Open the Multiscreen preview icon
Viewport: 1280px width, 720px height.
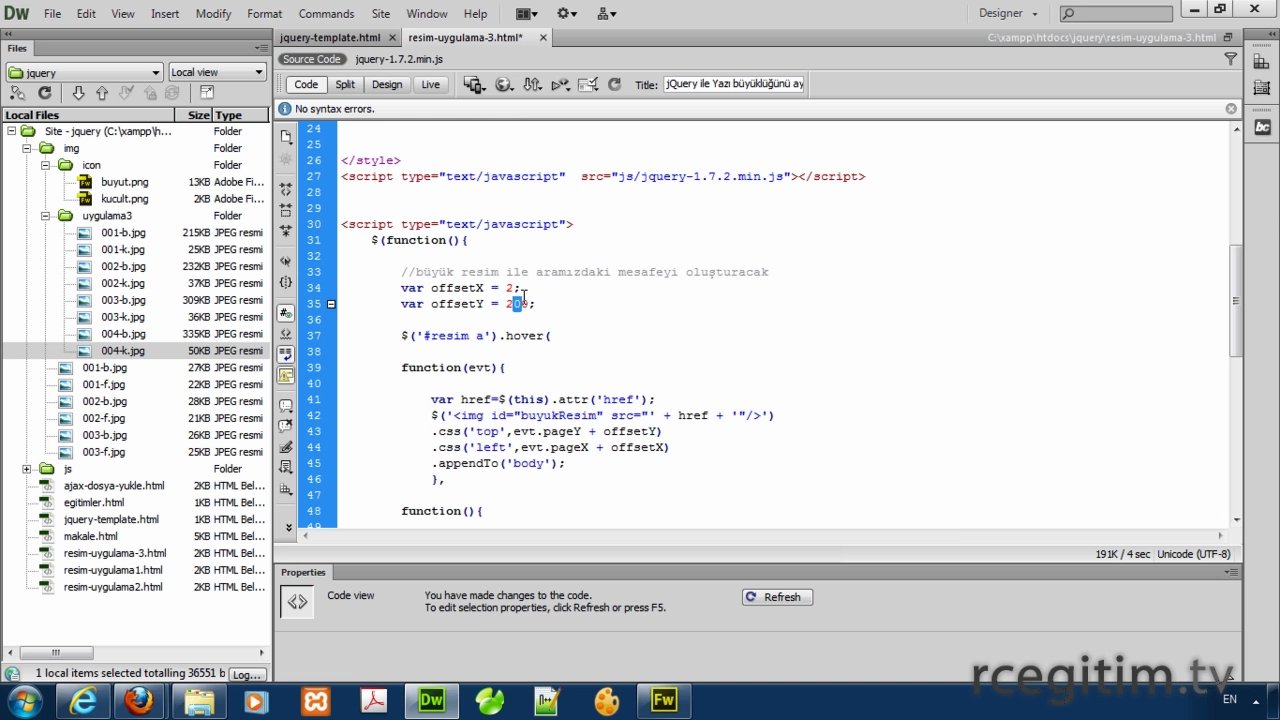475,85
